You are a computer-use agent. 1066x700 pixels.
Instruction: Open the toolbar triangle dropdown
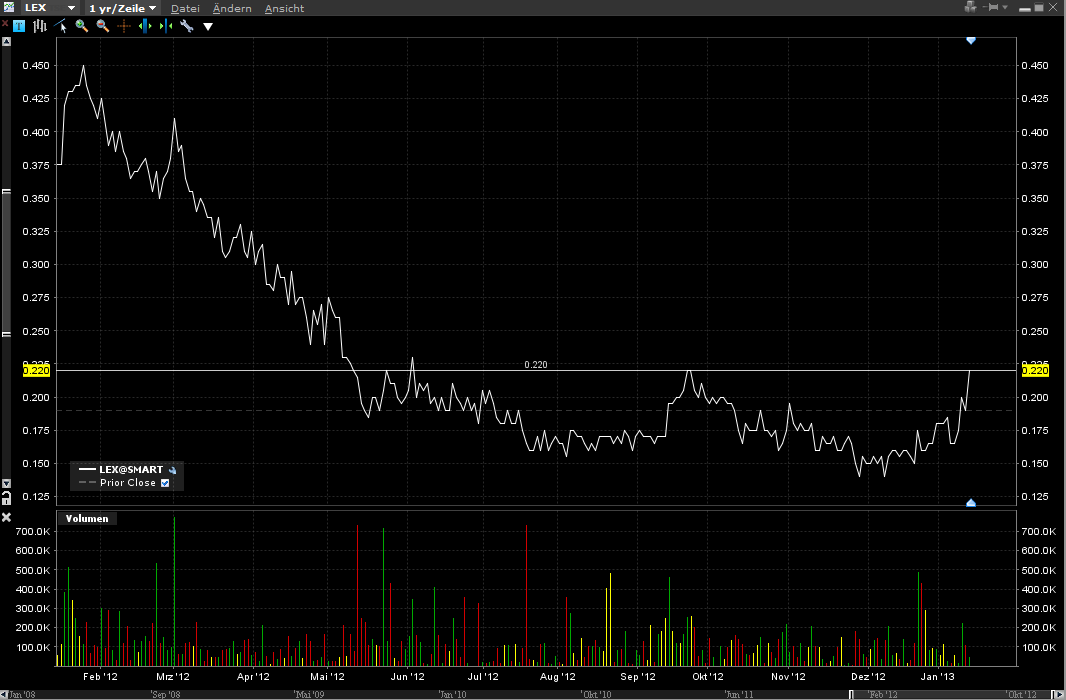tap(207, 25)
